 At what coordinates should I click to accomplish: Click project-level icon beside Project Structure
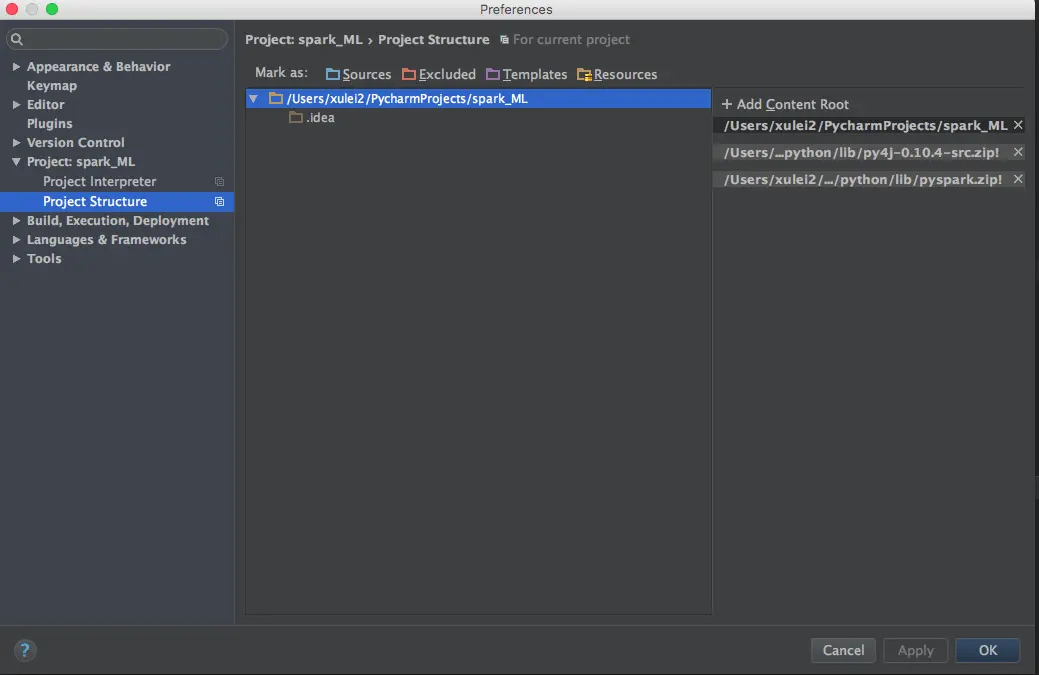(x=219, y=201)
